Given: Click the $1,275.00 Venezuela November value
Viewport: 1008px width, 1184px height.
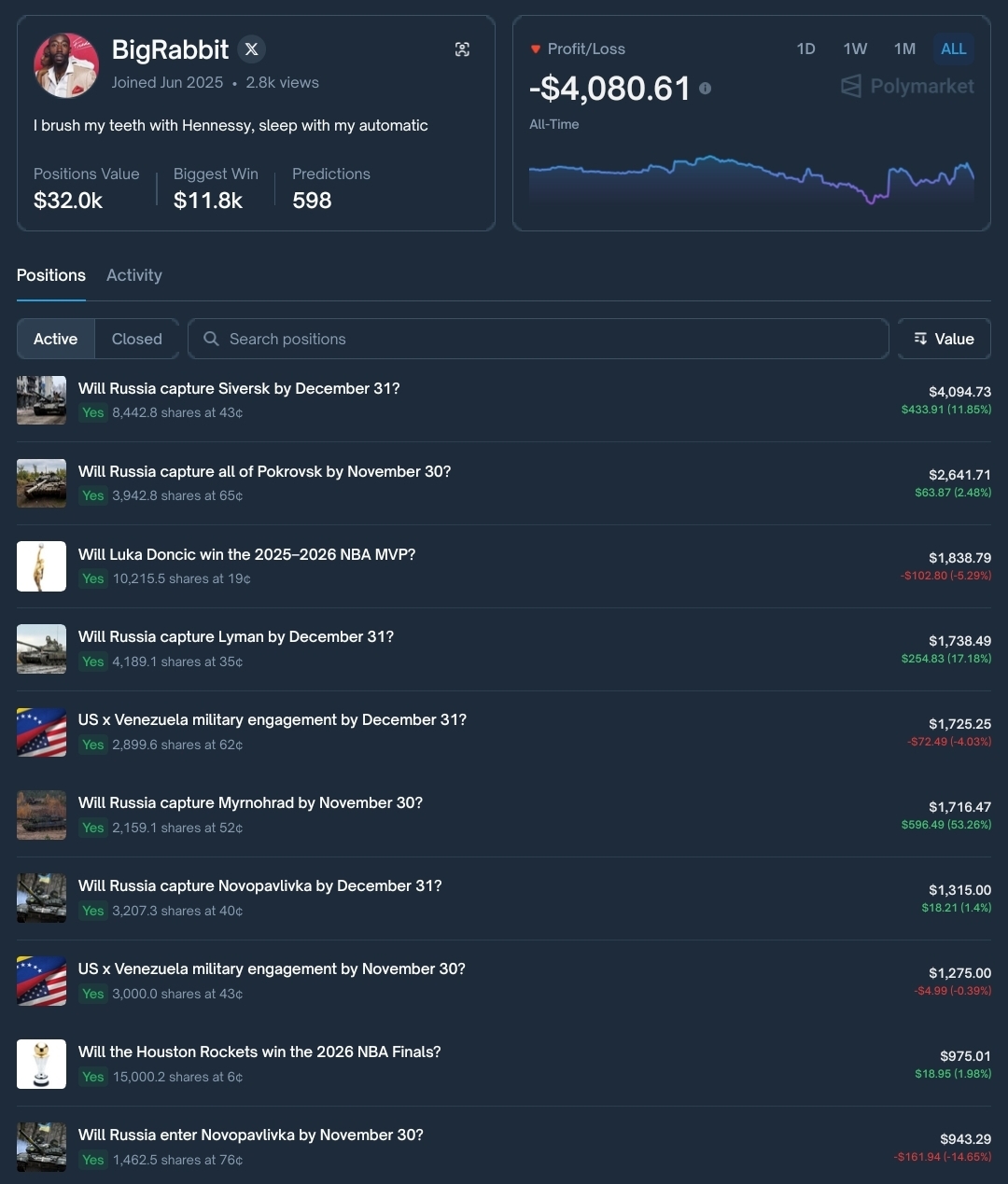Looking at the screenshot, I should (x=959, y=973).
